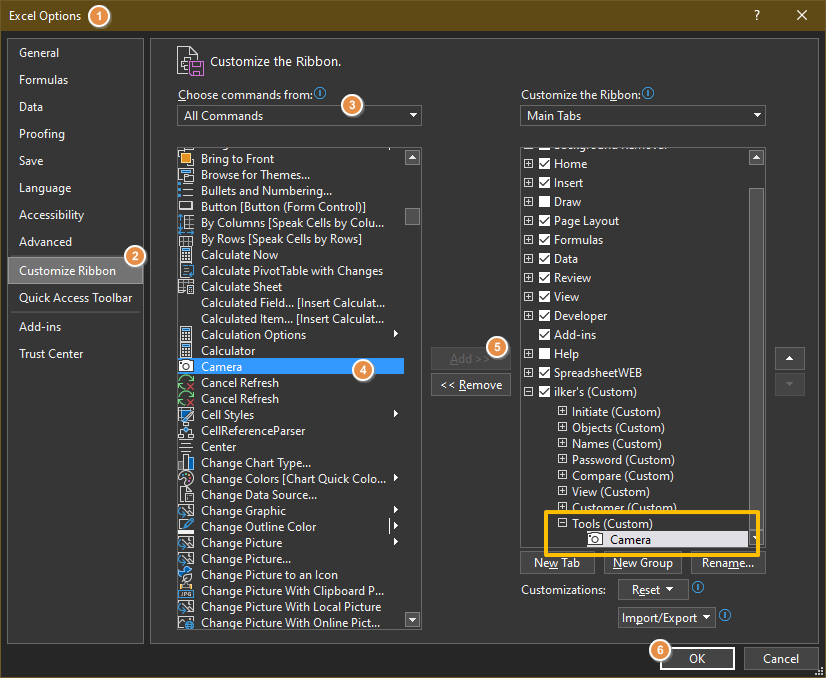Image resolution: width=826 pixels, height=678 pixels.
Task: Uncheck the Developer tab checkbox
Action: [x=545, y=316]
